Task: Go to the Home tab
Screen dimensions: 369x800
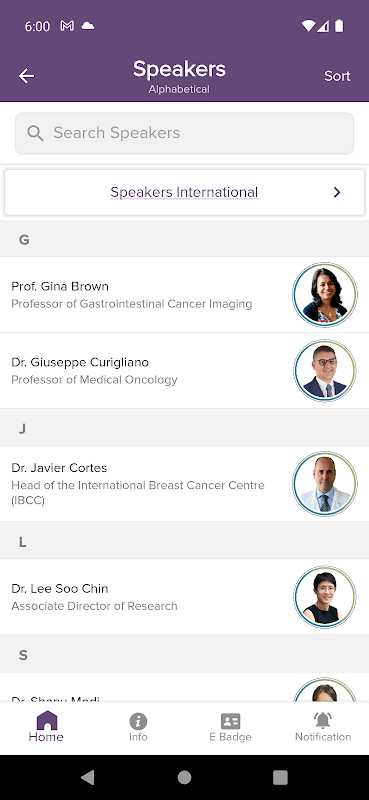Action: tap(46, 727)
